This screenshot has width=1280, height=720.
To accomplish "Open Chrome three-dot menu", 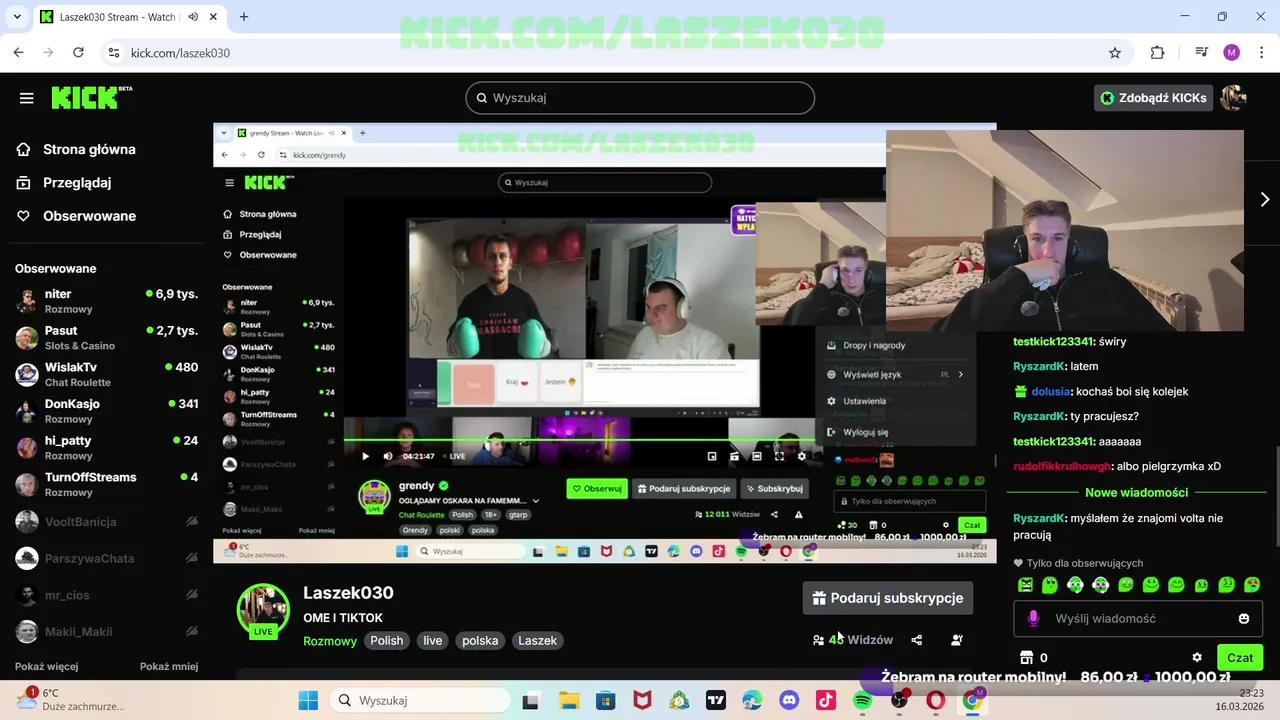I will (1260, 52).
